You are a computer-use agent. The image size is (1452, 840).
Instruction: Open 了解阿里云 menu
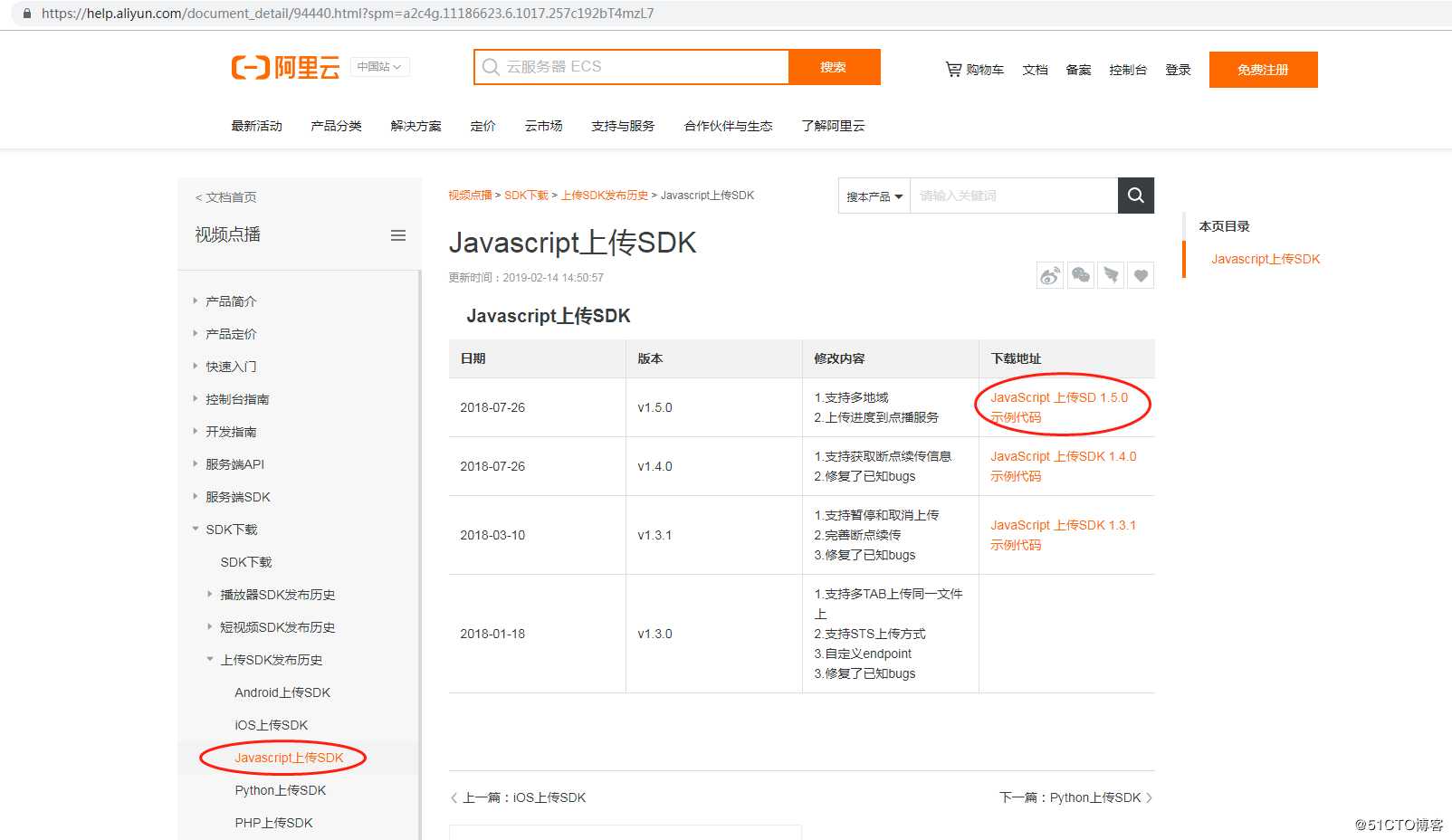[833, 126]
